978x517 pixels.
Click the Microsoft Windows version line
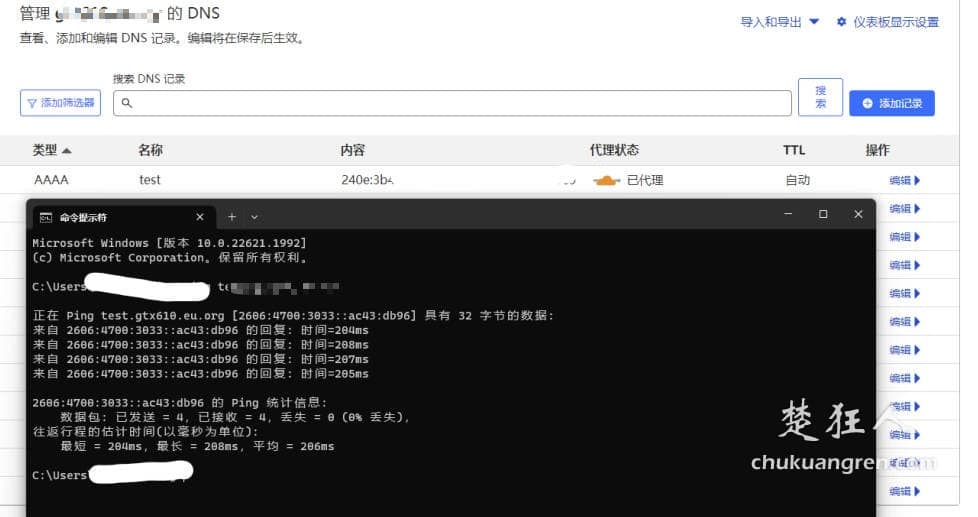(169, 243)
